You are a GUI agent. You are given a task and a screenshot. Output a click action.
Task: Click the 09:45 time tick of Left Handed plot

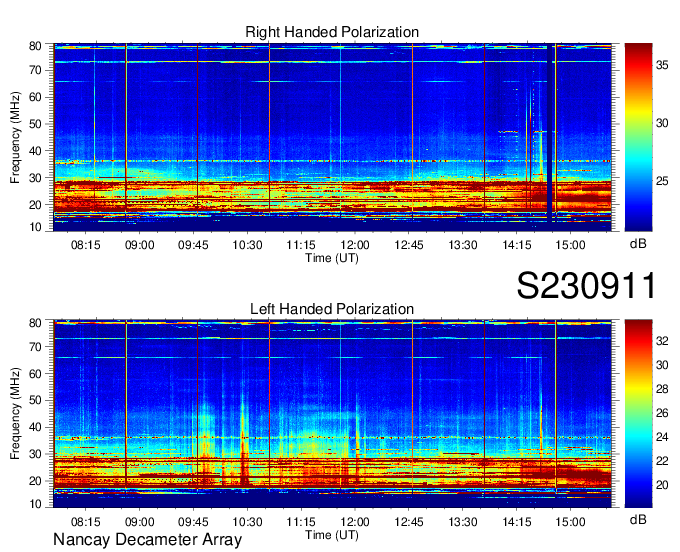193,522
